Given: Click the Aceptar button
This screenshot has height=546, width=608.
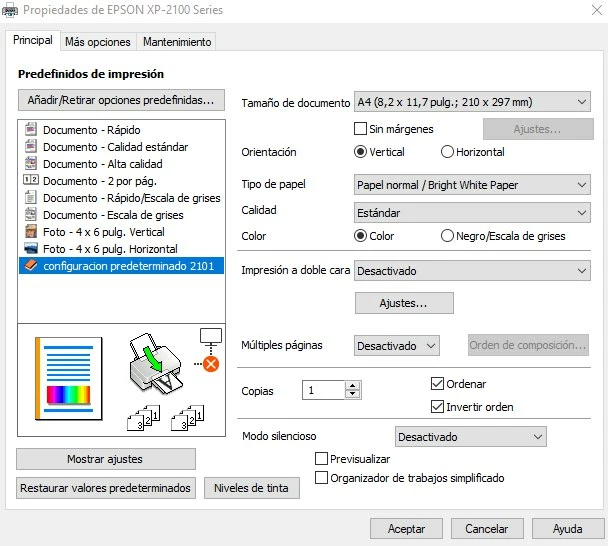Looking at the screenshot, I should pos(406,529).
